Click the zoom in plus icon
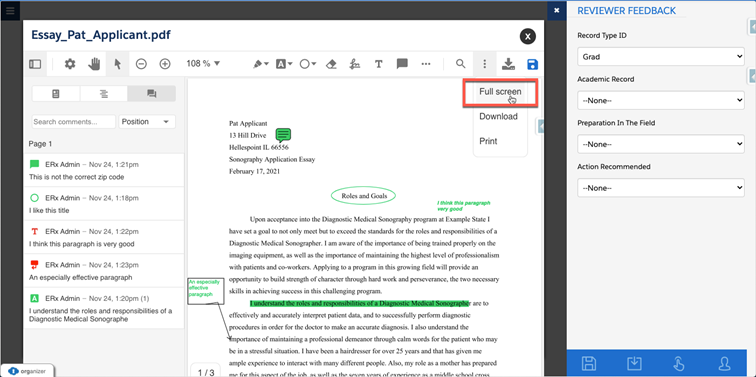The image size is (756, 377). (x=165, y=64)
